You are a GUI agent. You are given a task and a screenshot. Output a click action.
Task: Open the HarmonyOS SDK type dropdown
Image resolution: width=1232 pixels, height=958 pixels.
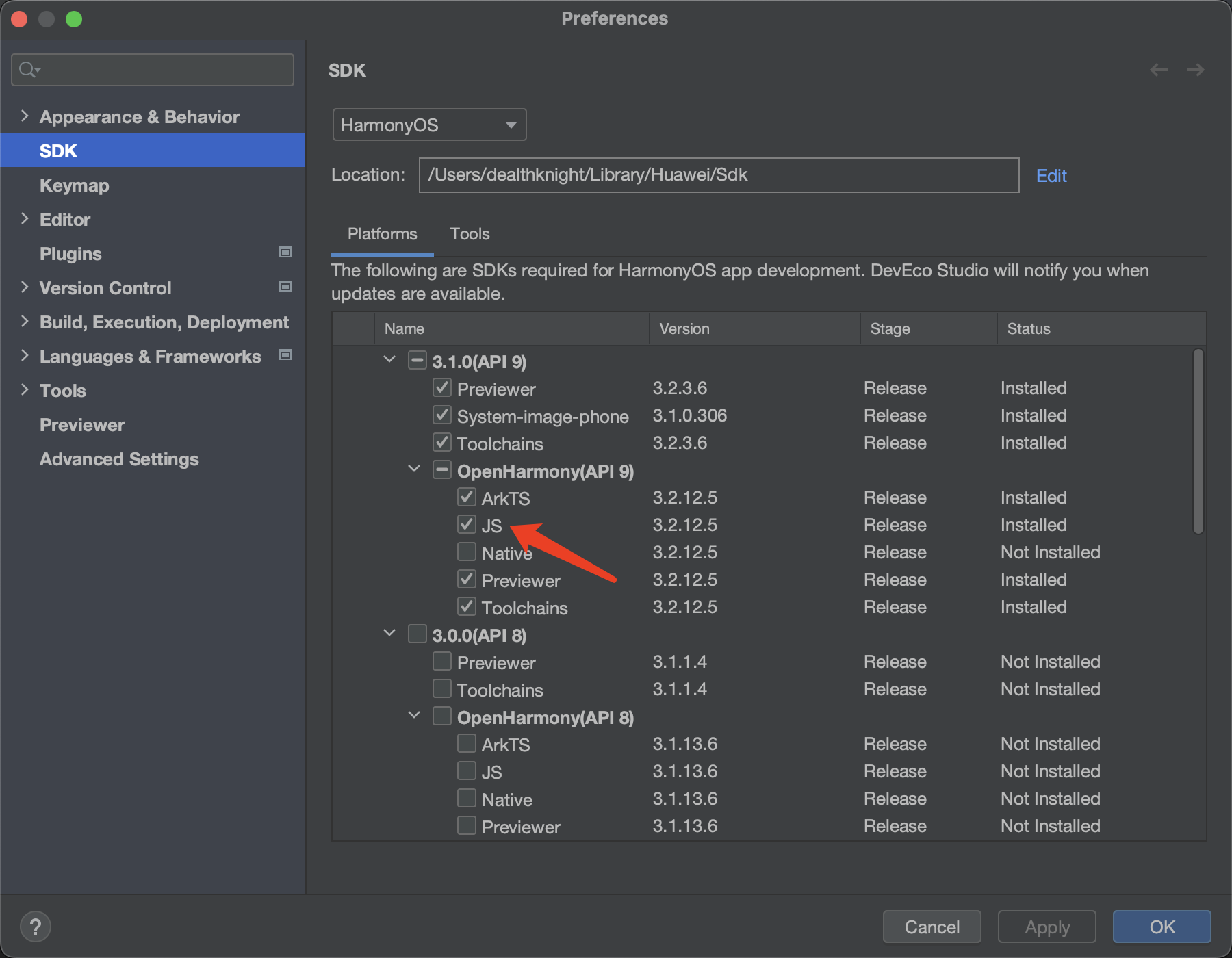pos(429,125)
